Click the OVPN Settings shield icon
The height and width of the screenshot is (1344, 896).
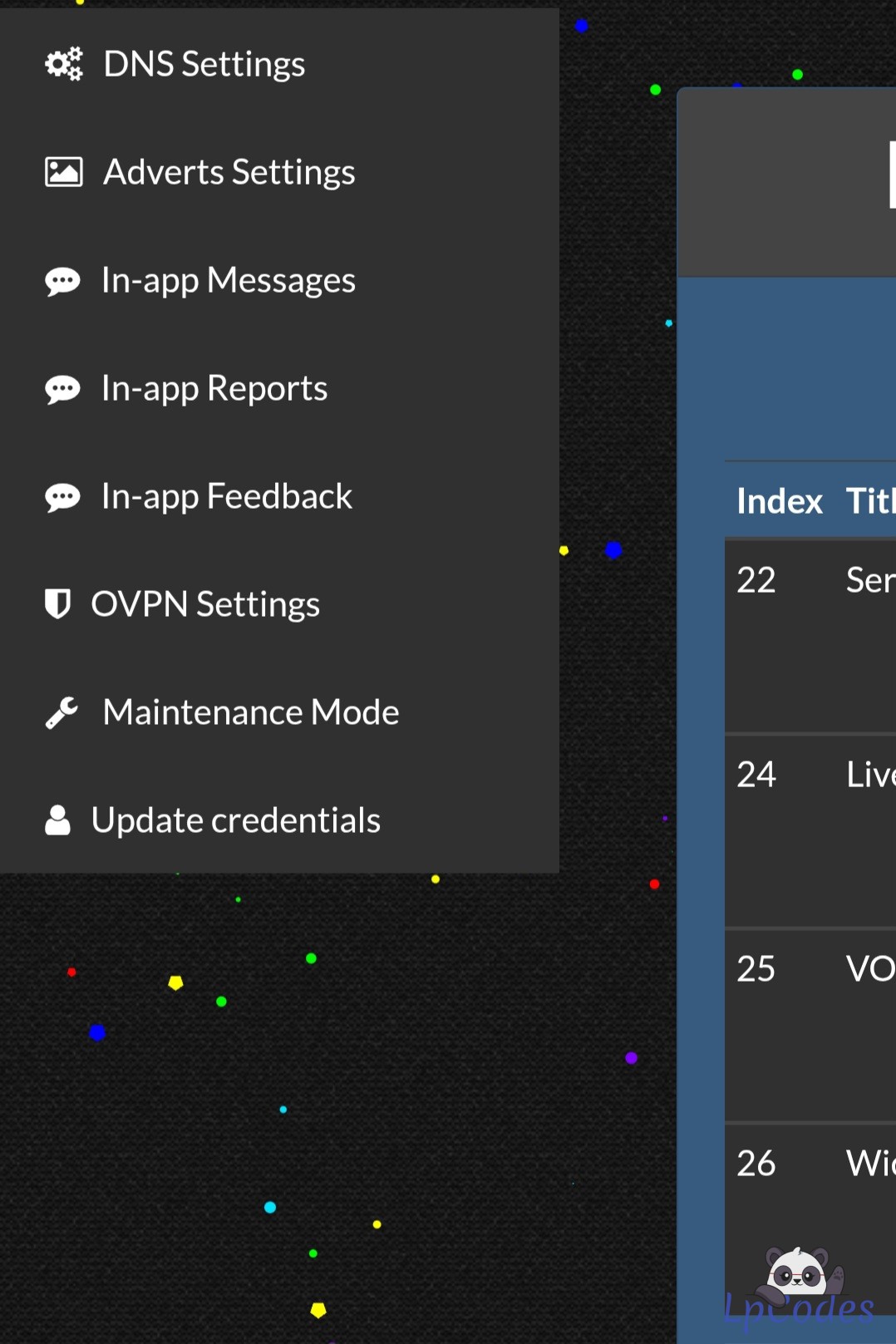click(57, 604)
